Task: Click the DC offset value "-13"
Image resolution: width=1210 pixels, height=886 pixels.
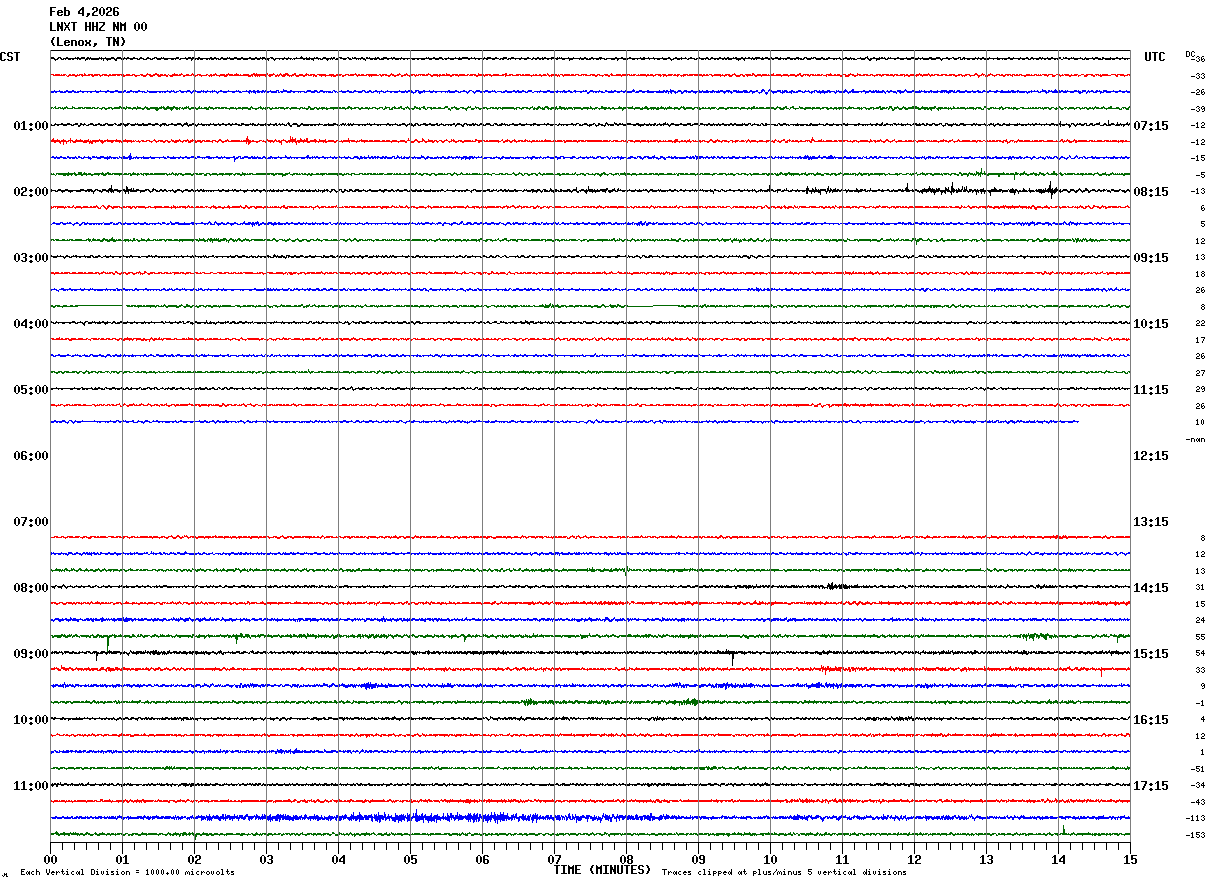Action: coord(1197,192)
